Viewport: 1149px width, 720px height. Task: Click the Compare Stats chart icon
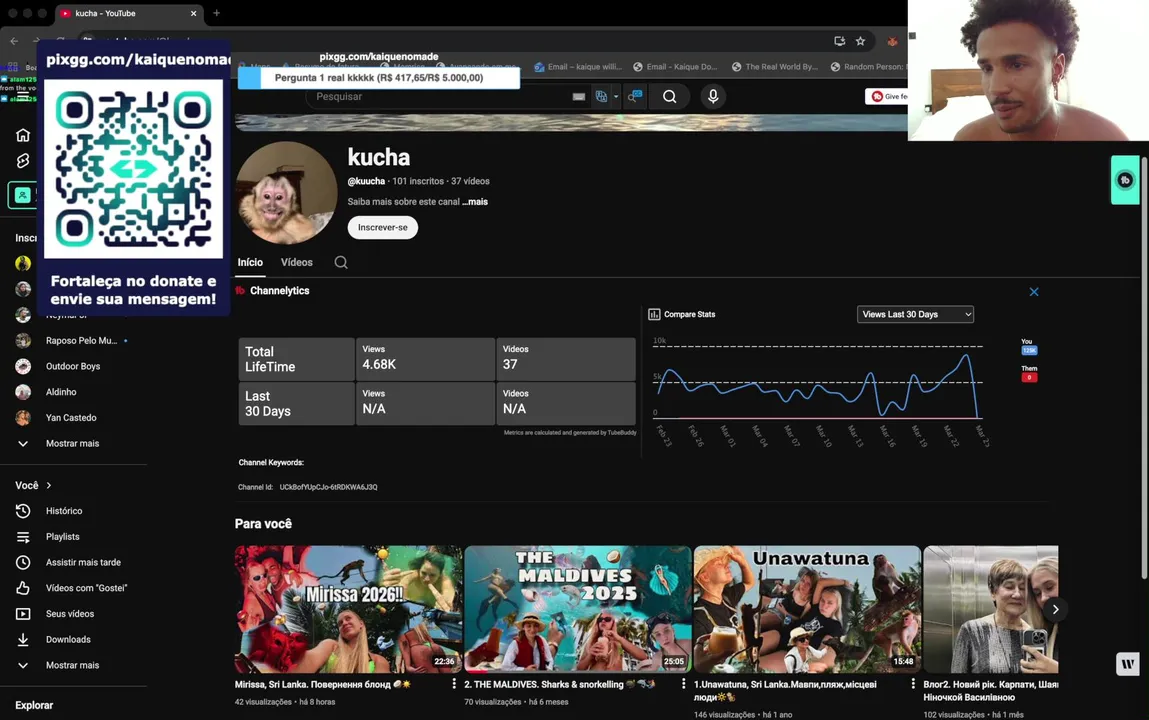tap(654, 314)
